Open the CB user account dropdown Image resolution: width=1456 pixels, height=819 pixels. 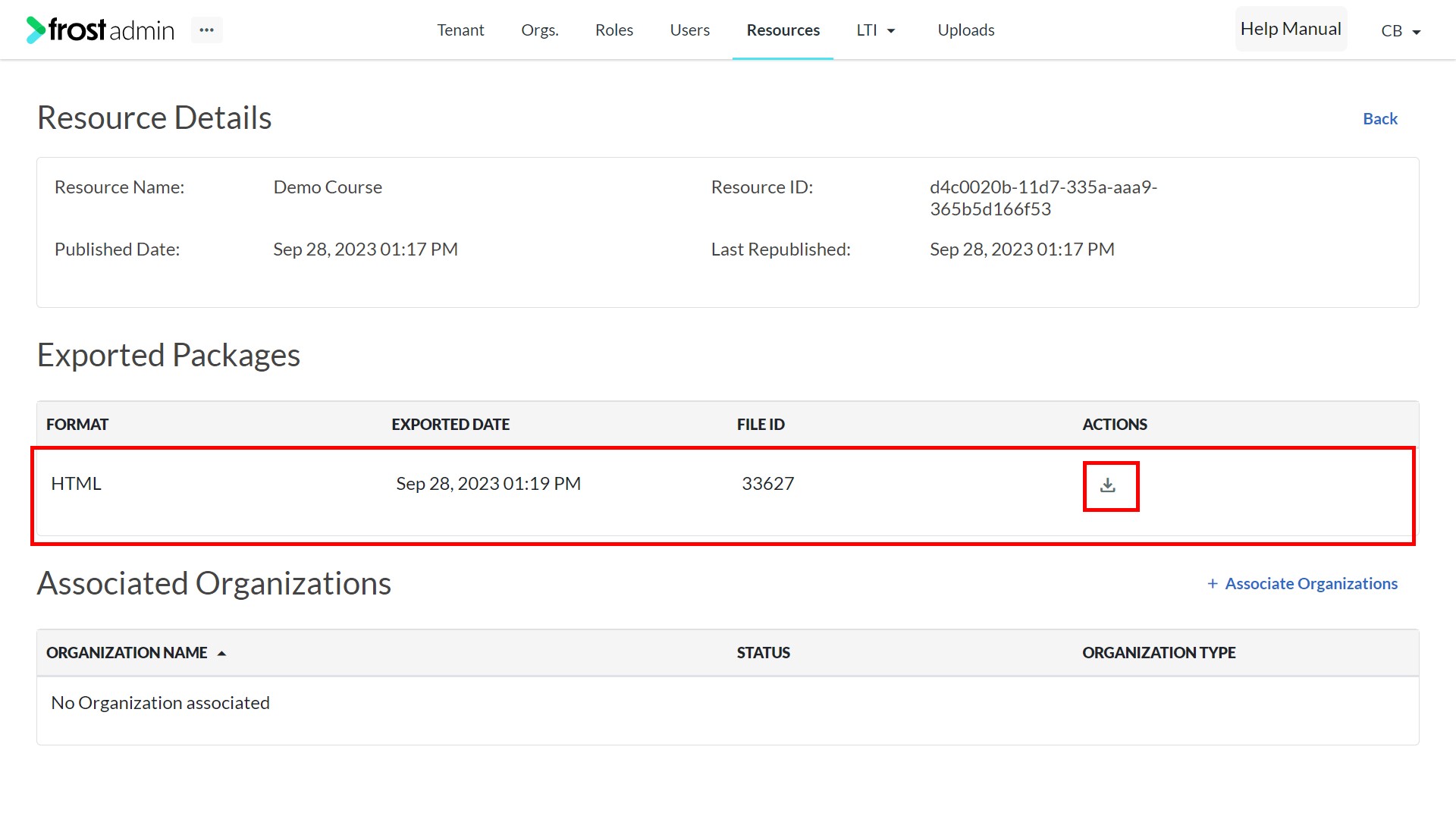1400,31
